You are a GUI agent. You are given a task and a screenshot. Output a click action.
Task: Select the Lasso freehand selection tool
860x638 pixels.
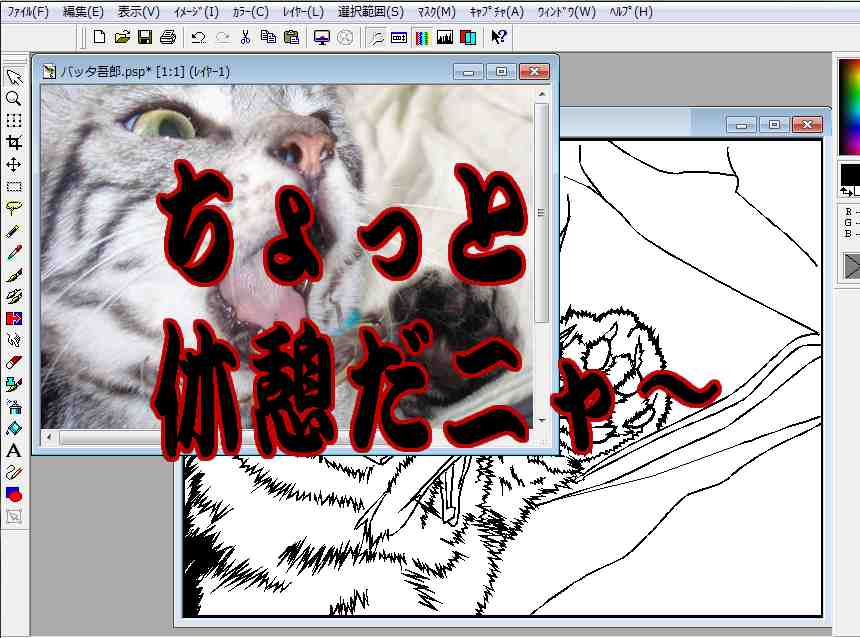14,209
